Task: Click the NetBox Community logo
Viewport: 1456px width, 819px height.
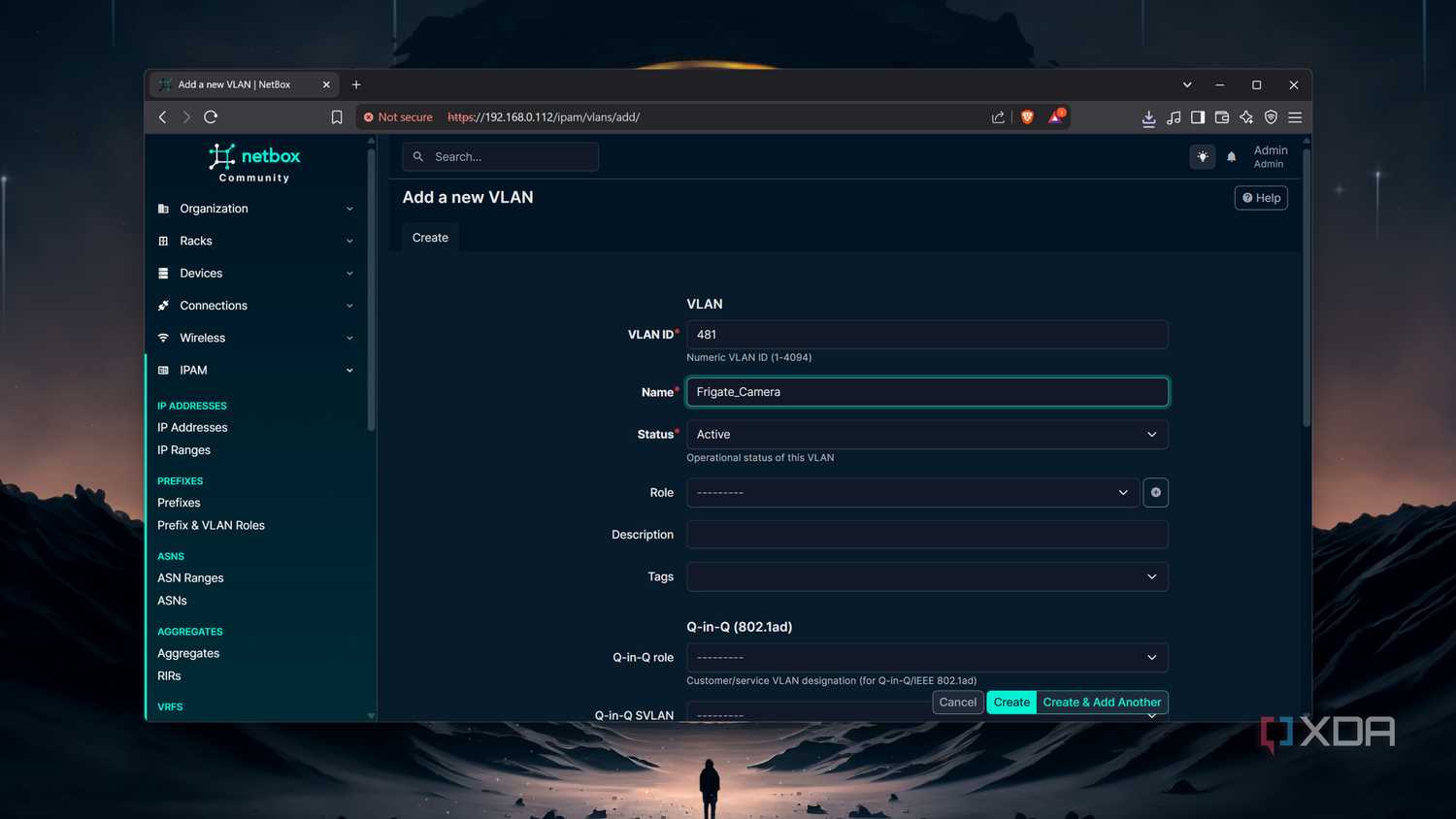Action: 254,163
